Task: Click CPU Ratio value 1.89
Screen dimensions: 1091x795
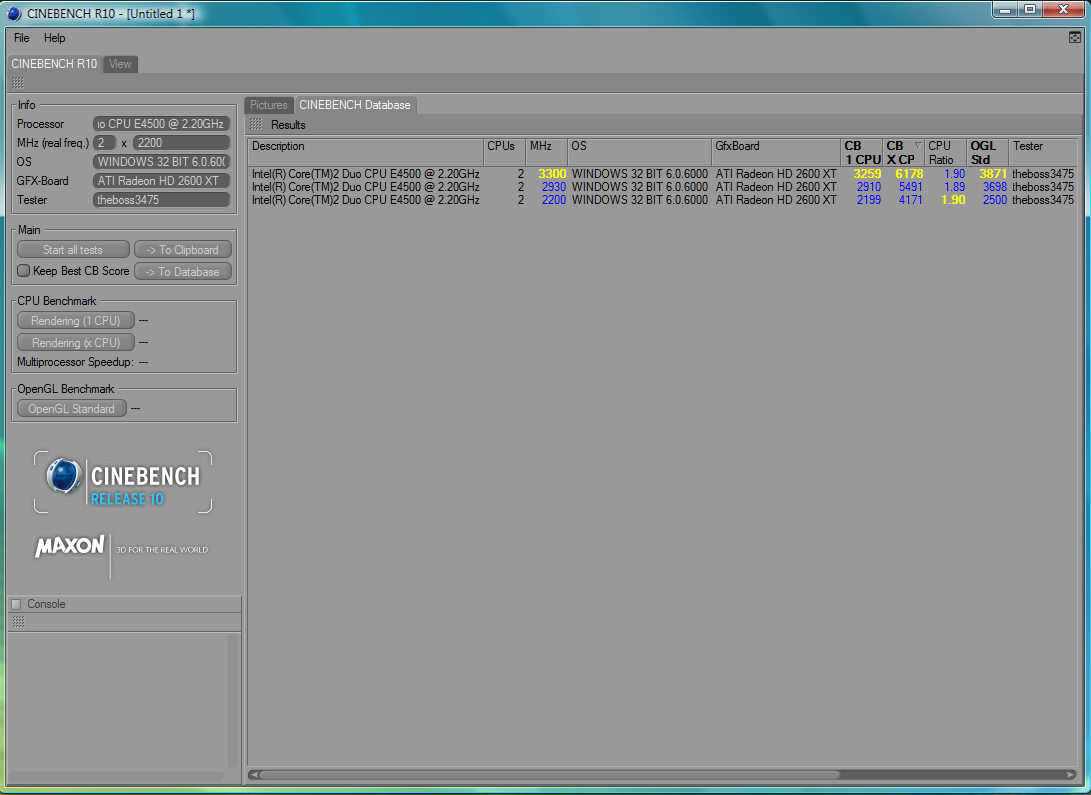Action: click(955, 187)
